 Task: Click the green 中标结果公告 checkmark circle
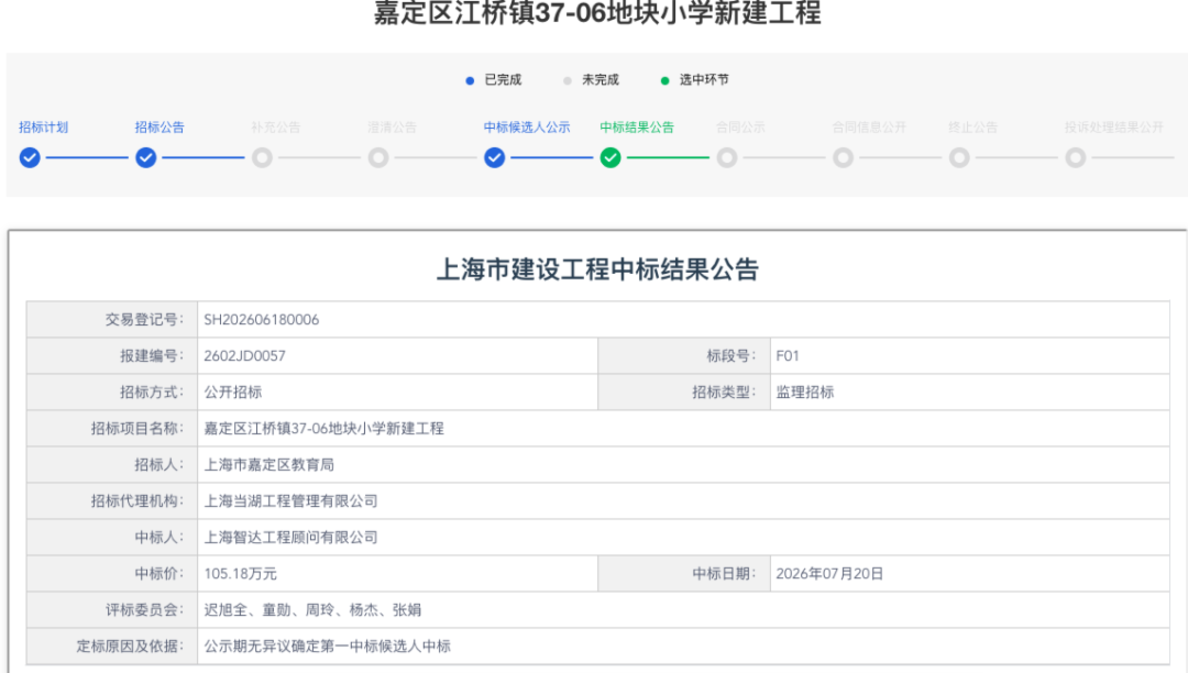(x=611, y=158)
